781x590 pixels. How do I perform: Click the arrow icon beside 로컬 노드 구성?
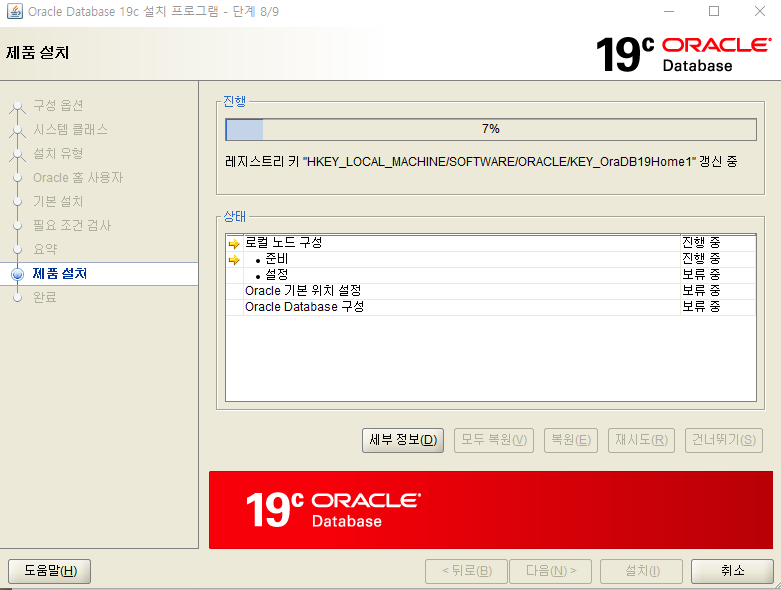coord(234,244)
